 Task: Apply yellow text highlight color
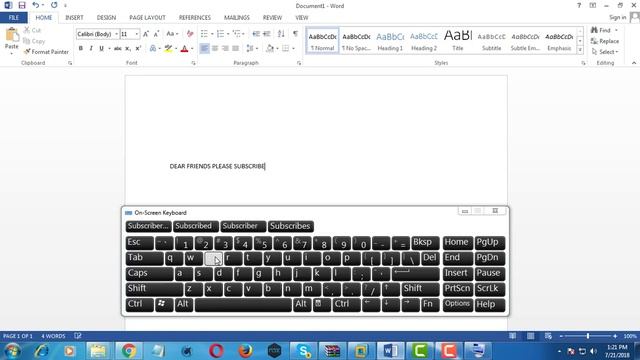coord(168,49)
